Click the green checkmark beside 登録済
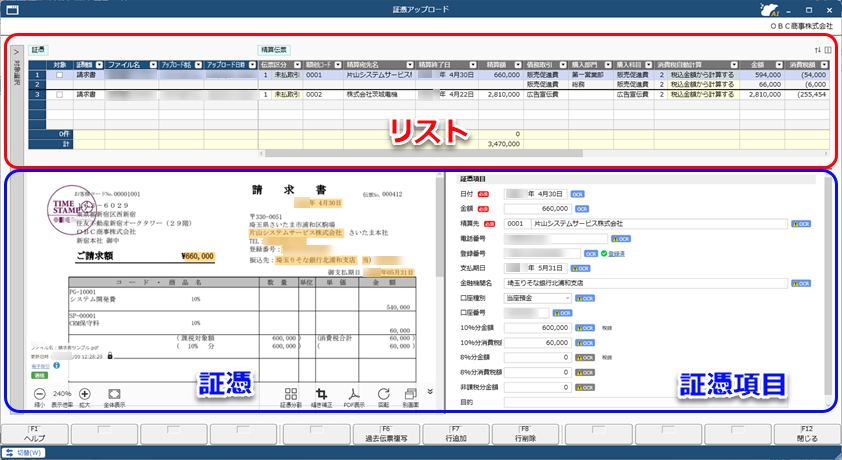The height and width of the screenshot is (460, 842). pyautogui.click(x=604, y=253)
